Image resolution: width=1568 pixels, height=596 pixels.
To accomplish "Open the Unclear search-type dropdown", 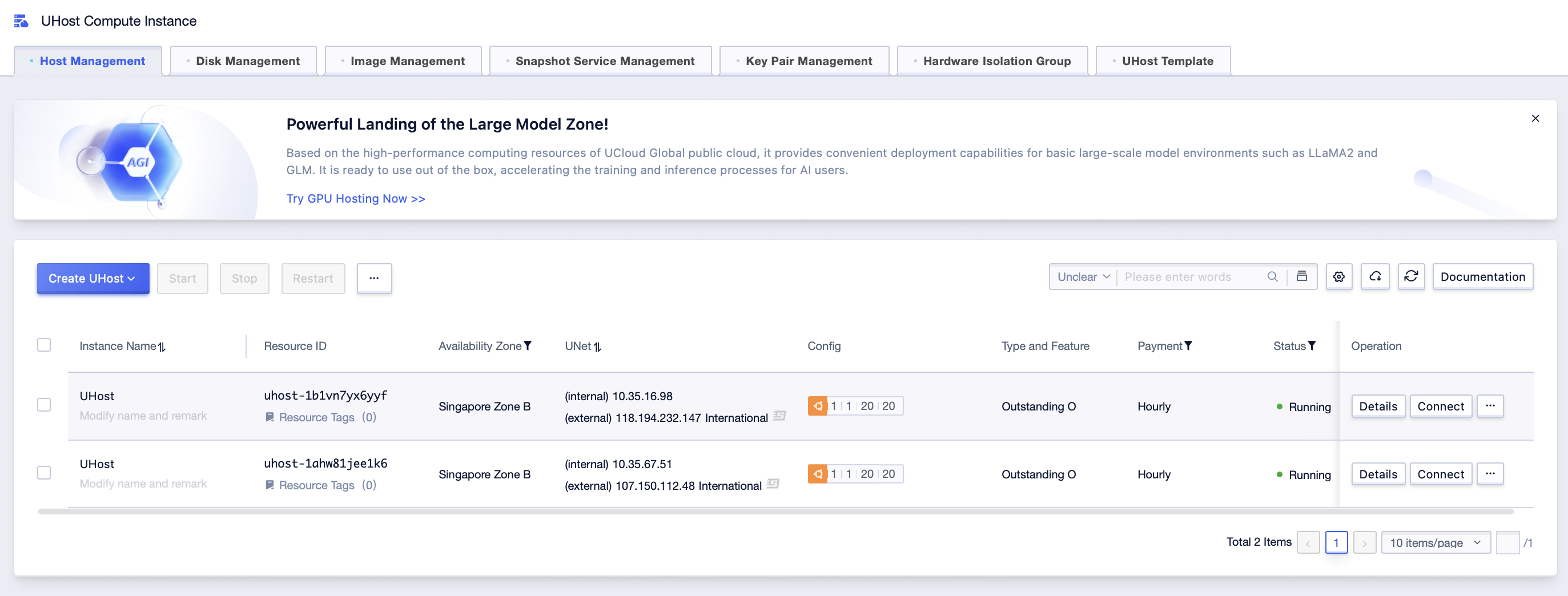I will coord(1083,277).
